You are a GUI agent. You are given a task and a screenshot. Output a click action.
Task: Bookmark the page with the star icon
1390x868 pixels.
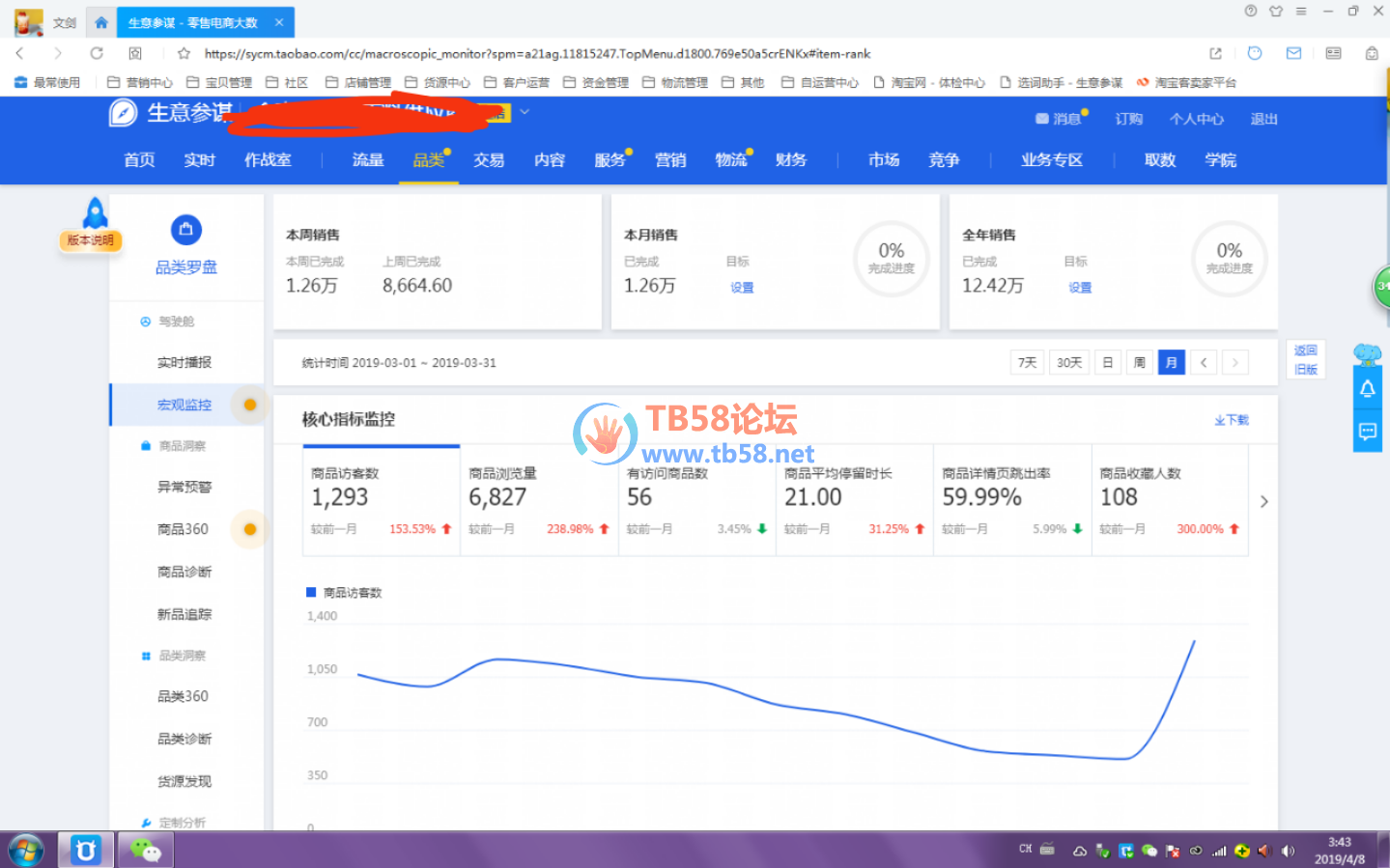[x=184, y=53]
